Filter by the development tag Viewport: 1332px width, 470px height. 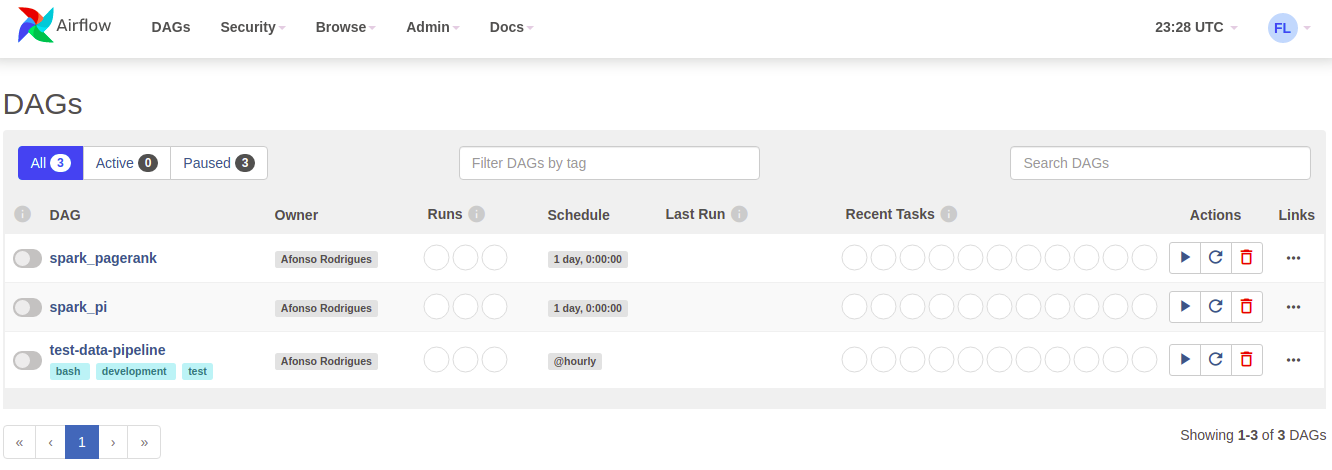[x=136, y=371]
